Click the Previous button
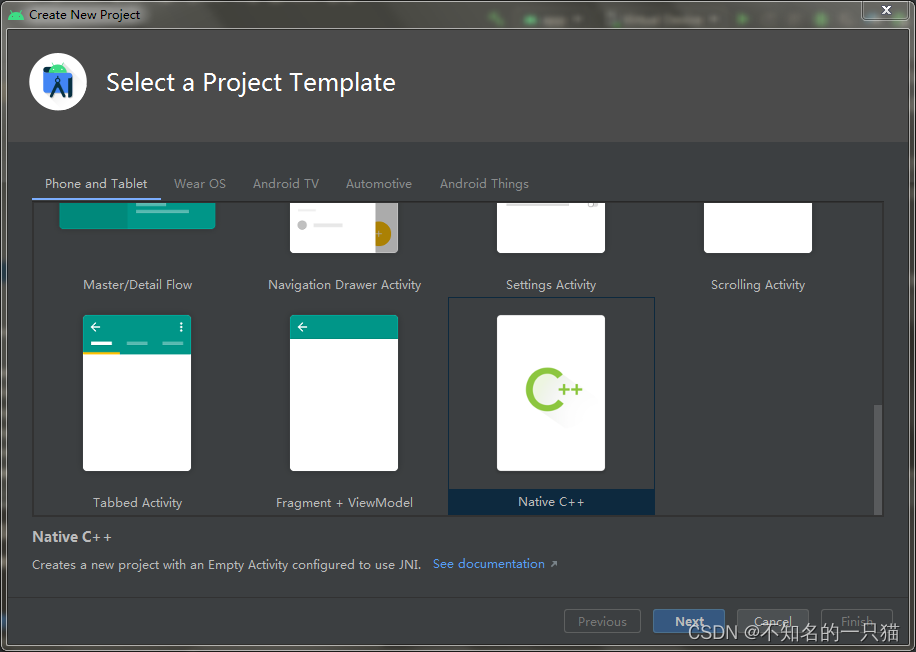Image resolution: width=916 pixels, height=652 pixels. pos(602,621)
